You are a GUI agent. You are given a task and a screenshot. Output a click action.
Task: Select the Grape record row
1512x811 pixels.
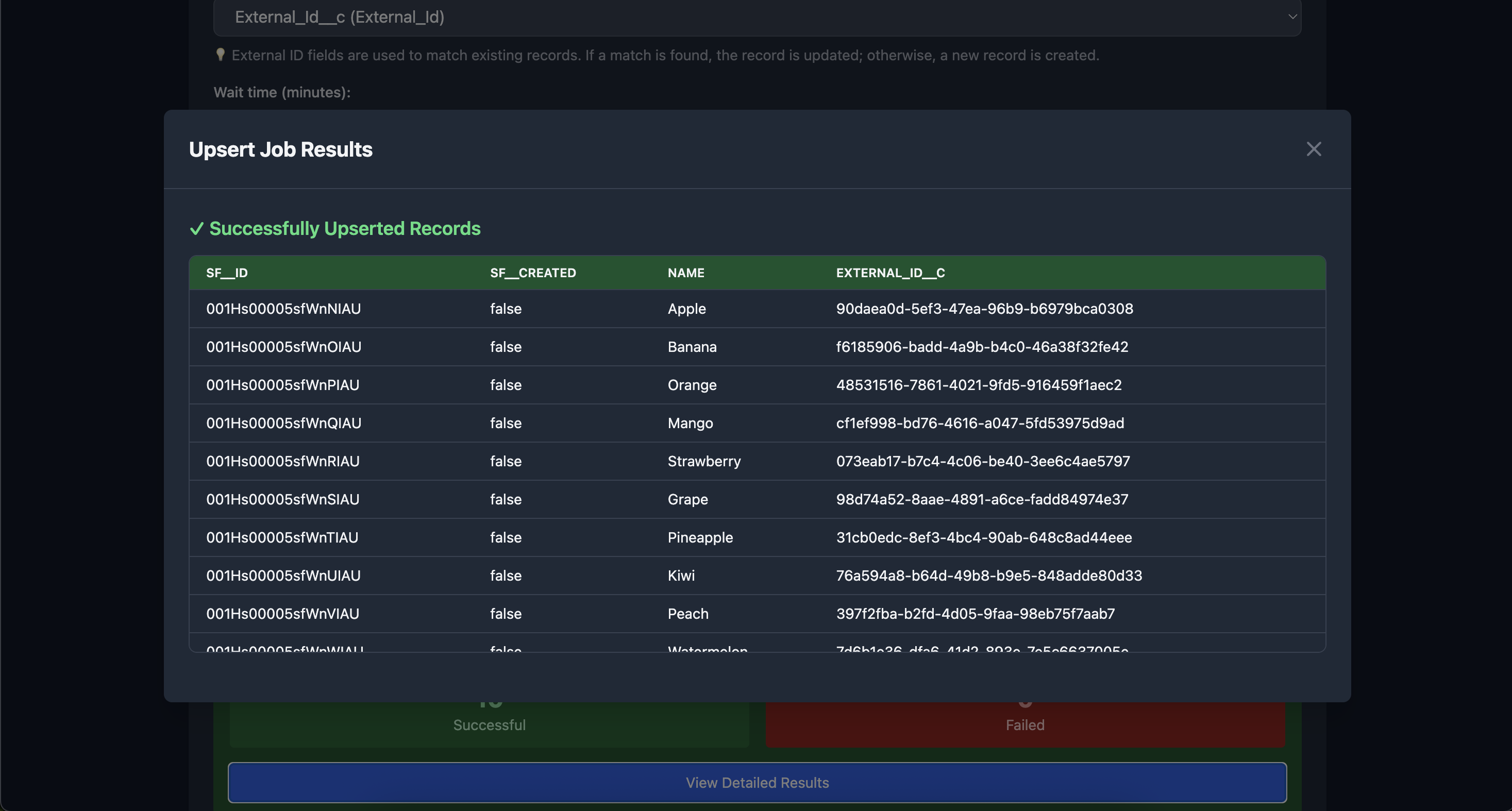[687, 499]
